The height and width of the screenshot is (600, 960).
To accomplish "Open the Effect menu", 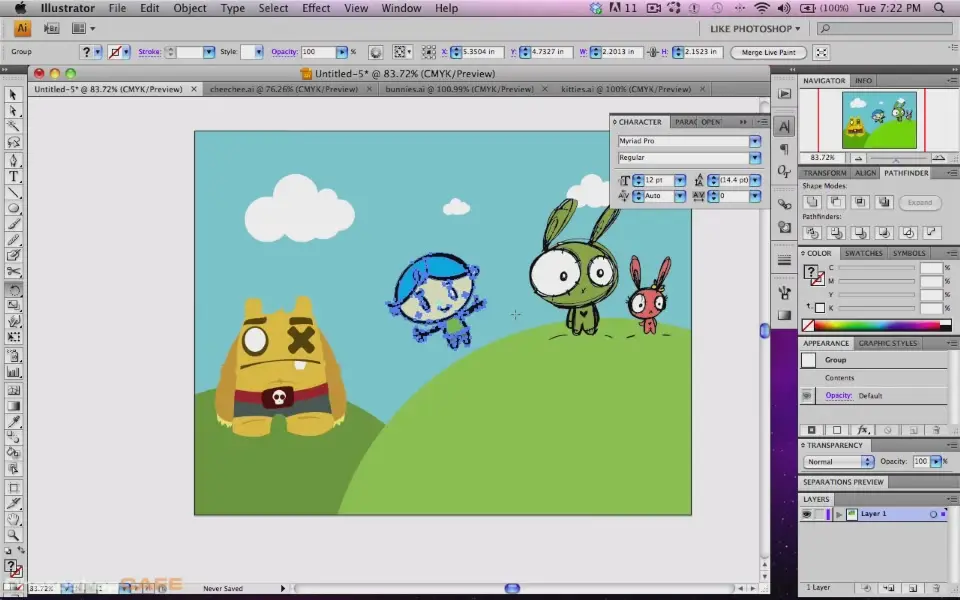I will [316, 8].
